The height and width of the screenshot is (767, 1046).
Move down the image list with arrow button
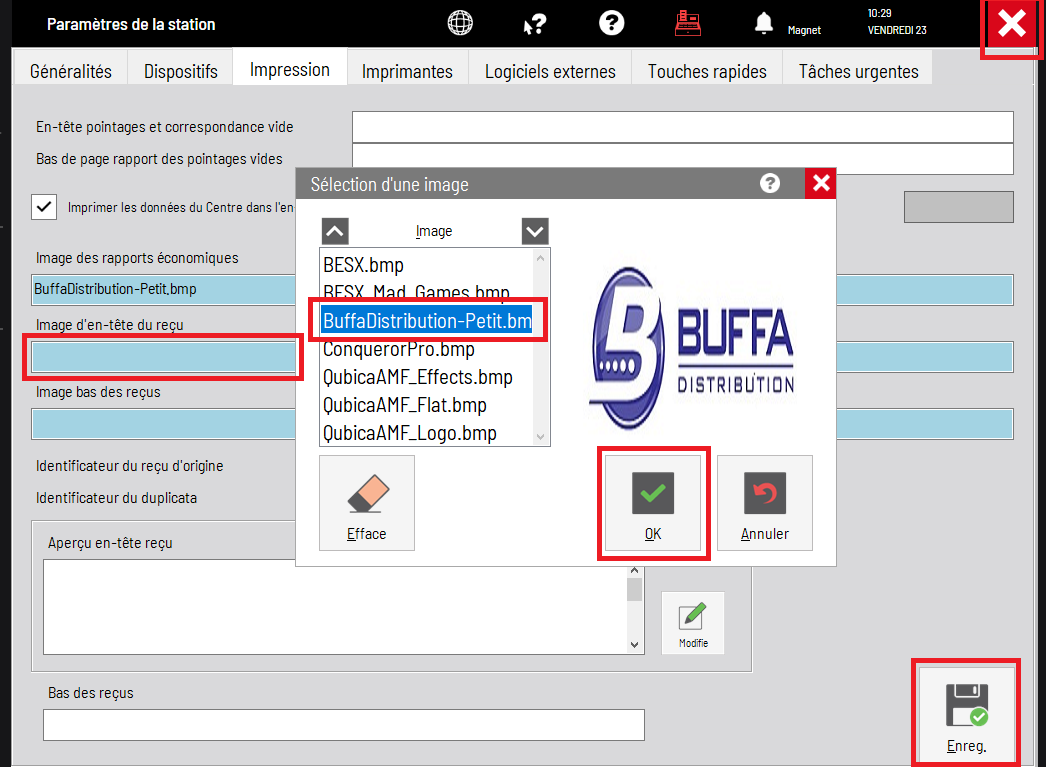click(x=534, y=231)
